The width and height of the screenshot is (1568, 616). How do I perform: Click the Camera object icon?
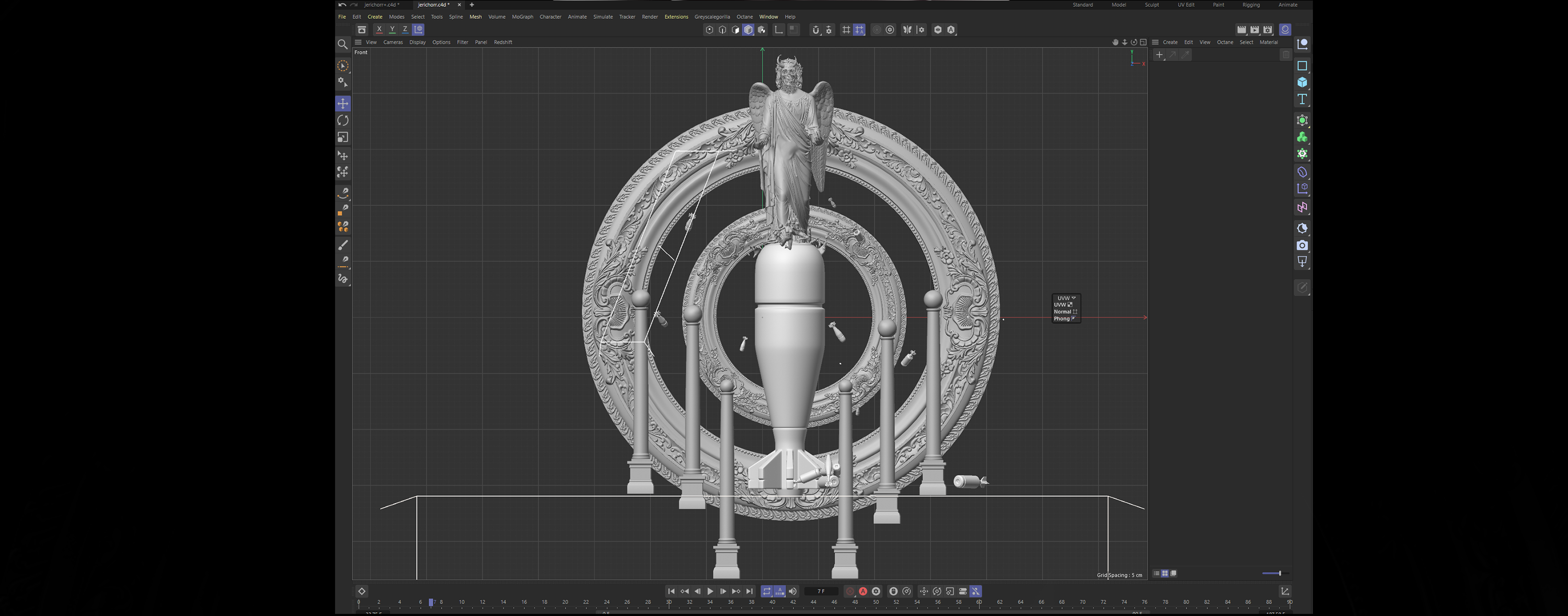[x=1302, y=246]
